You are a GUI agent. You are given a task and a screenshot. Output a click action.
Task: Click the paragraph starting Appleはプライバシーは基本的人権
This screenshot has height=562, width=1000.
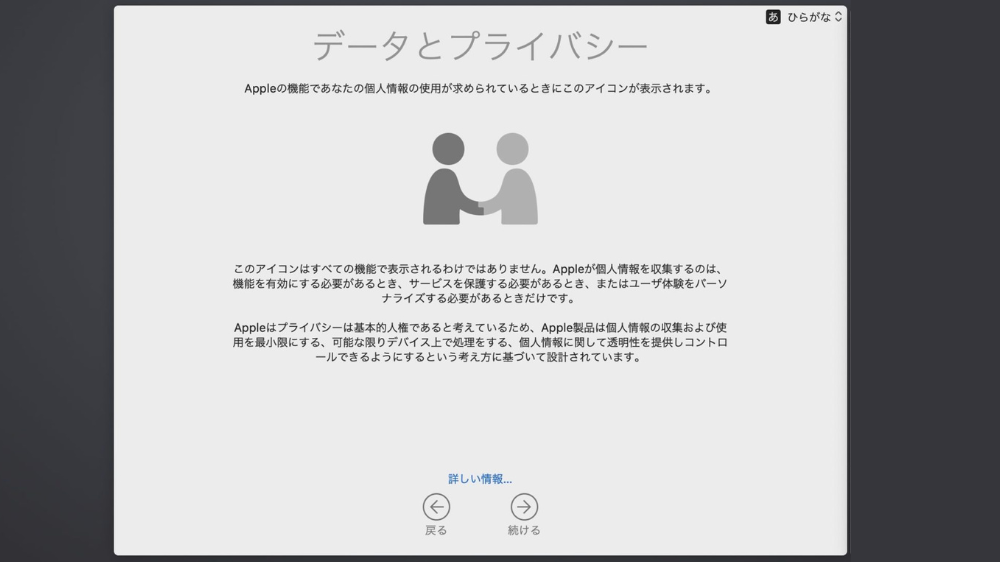480,342
